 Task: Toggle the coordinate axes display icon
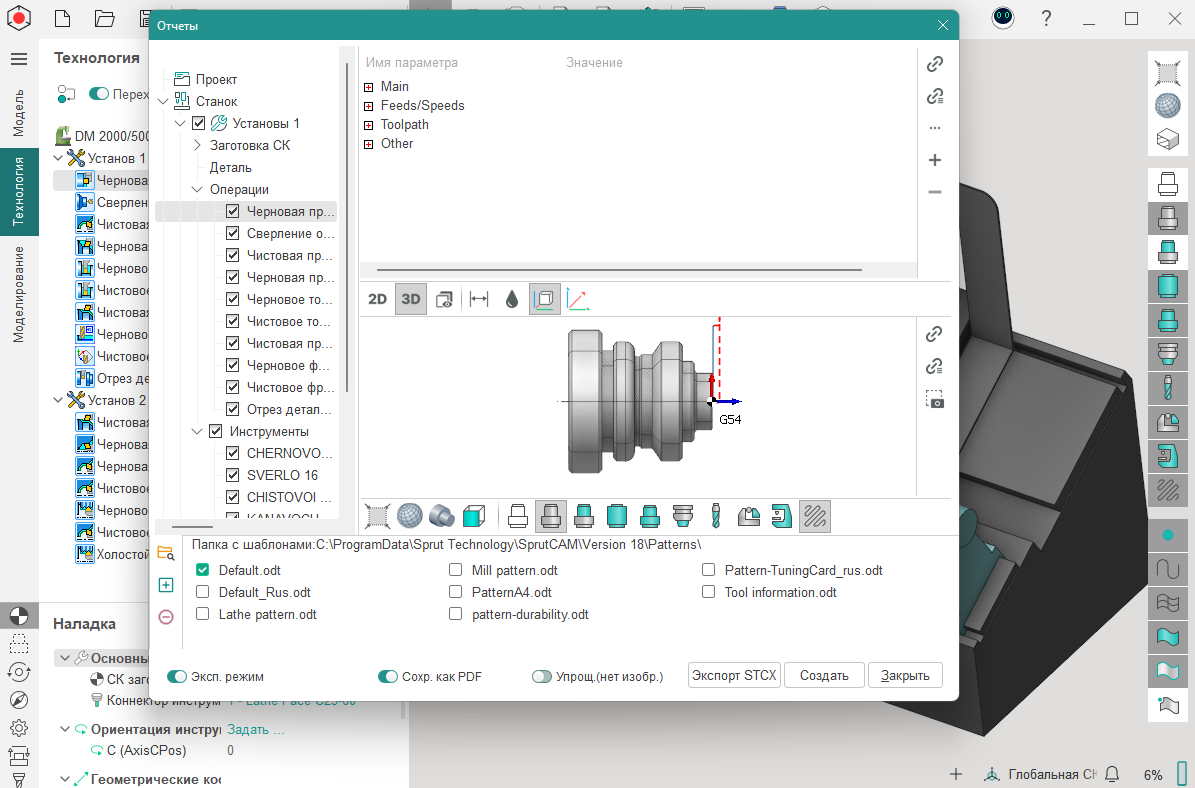tap(577, 299)
